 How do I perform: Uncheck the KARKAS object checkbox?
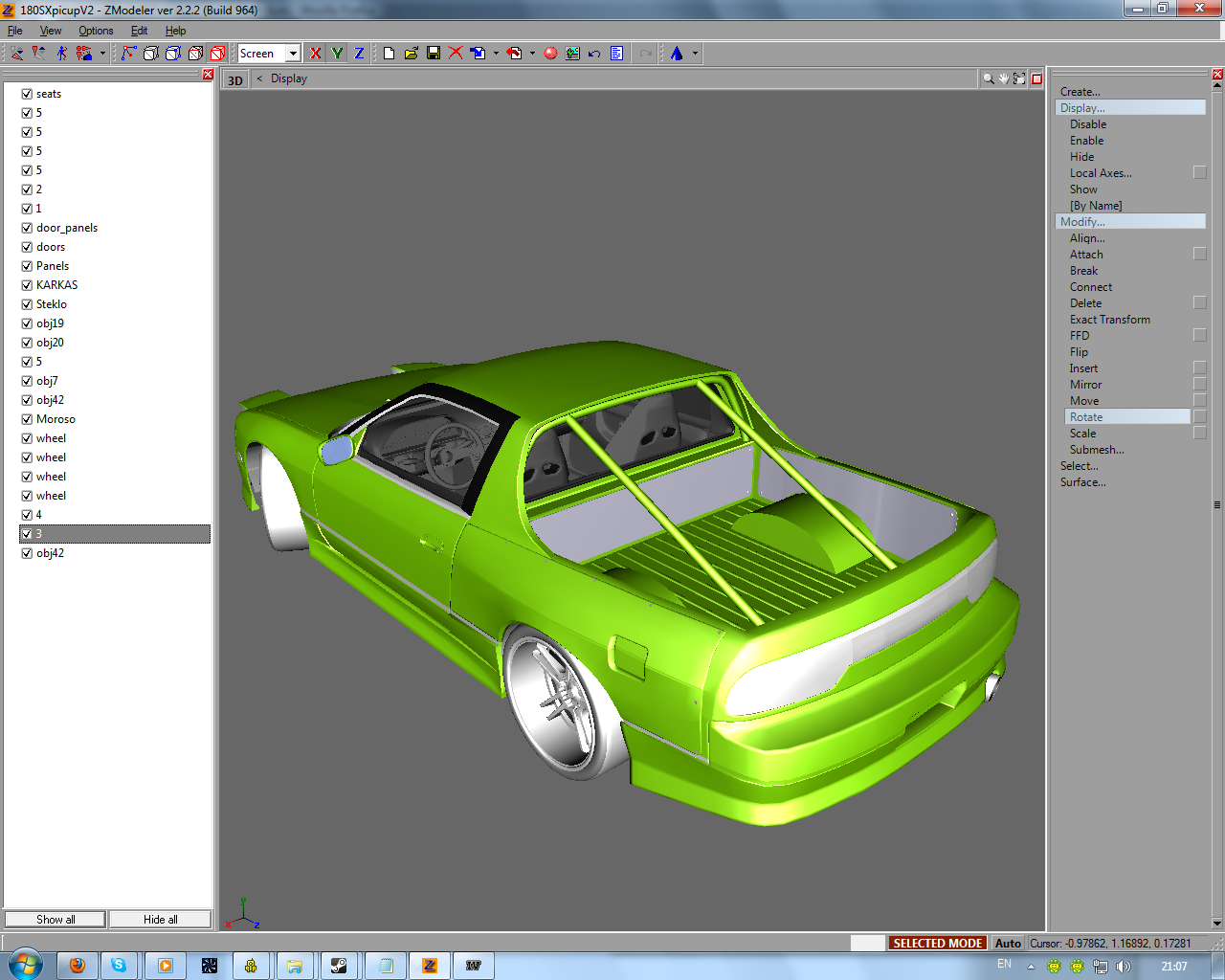click(27, 285)
